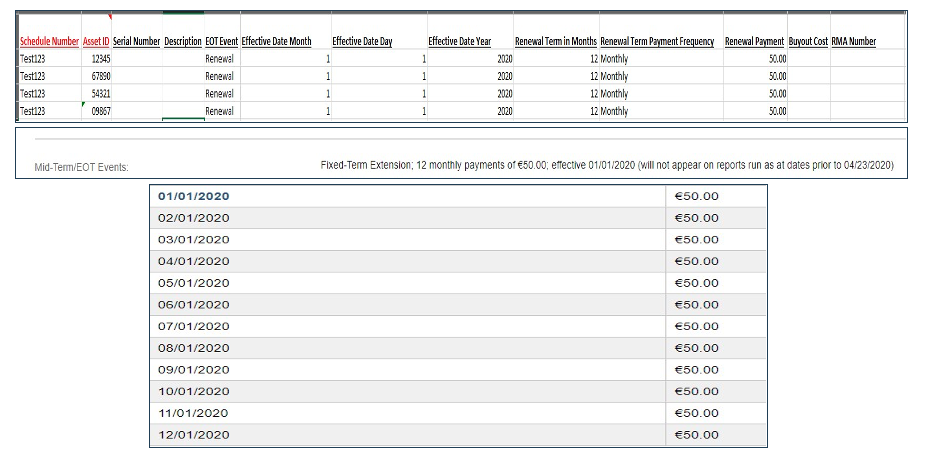Click the €50.00 amount for 12/01/2020

tap(696, 434)
